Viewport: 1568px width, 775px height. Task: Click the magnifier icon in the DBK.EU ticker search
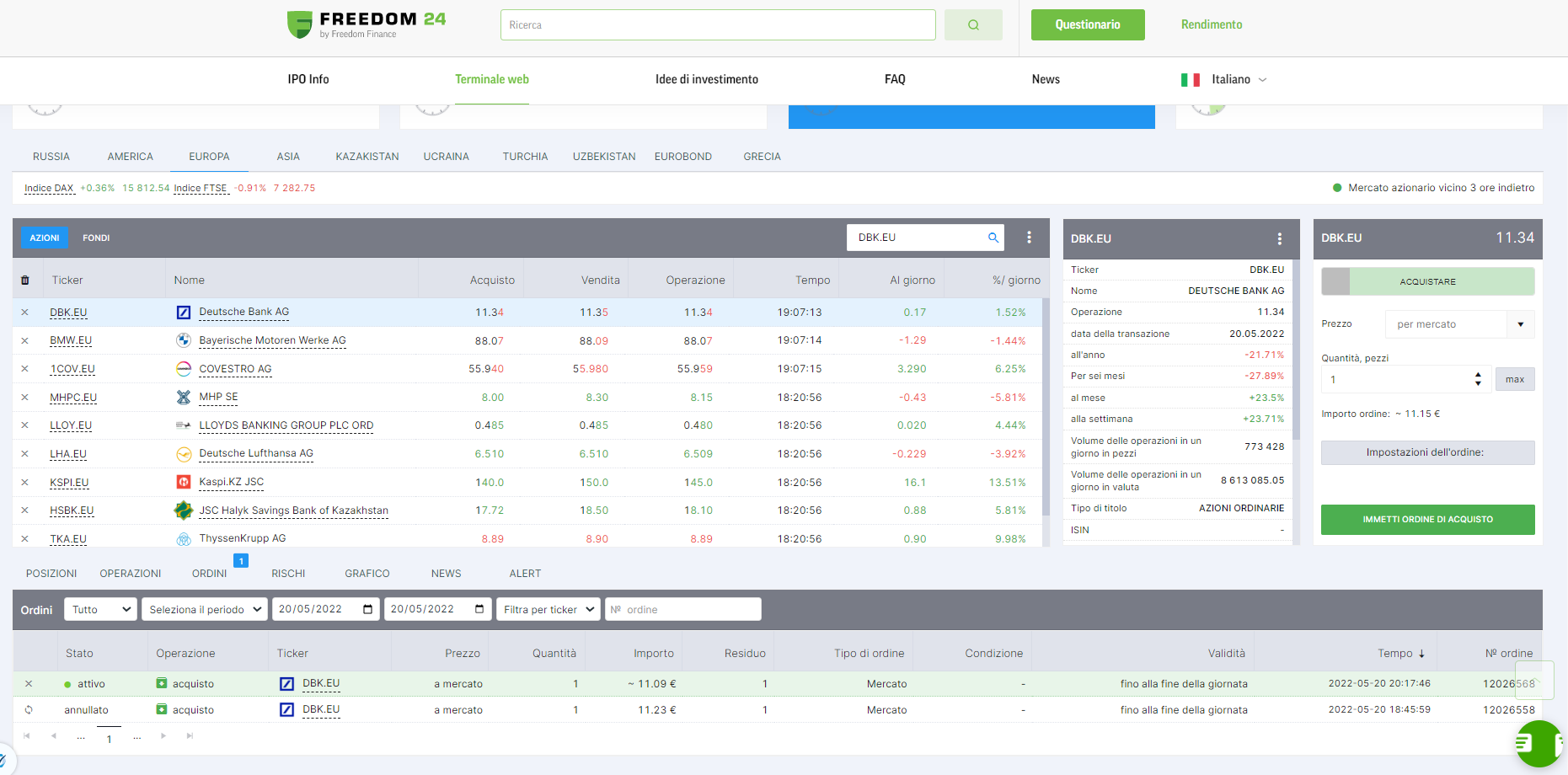pos(993,238)
